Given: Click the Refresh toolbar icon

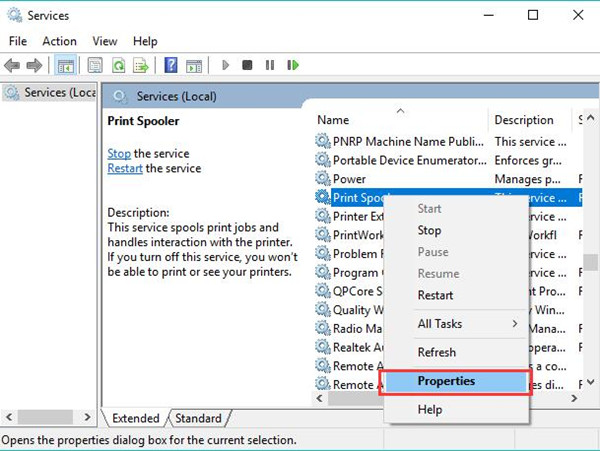Looking at the screenshot, I should (118, 65).
